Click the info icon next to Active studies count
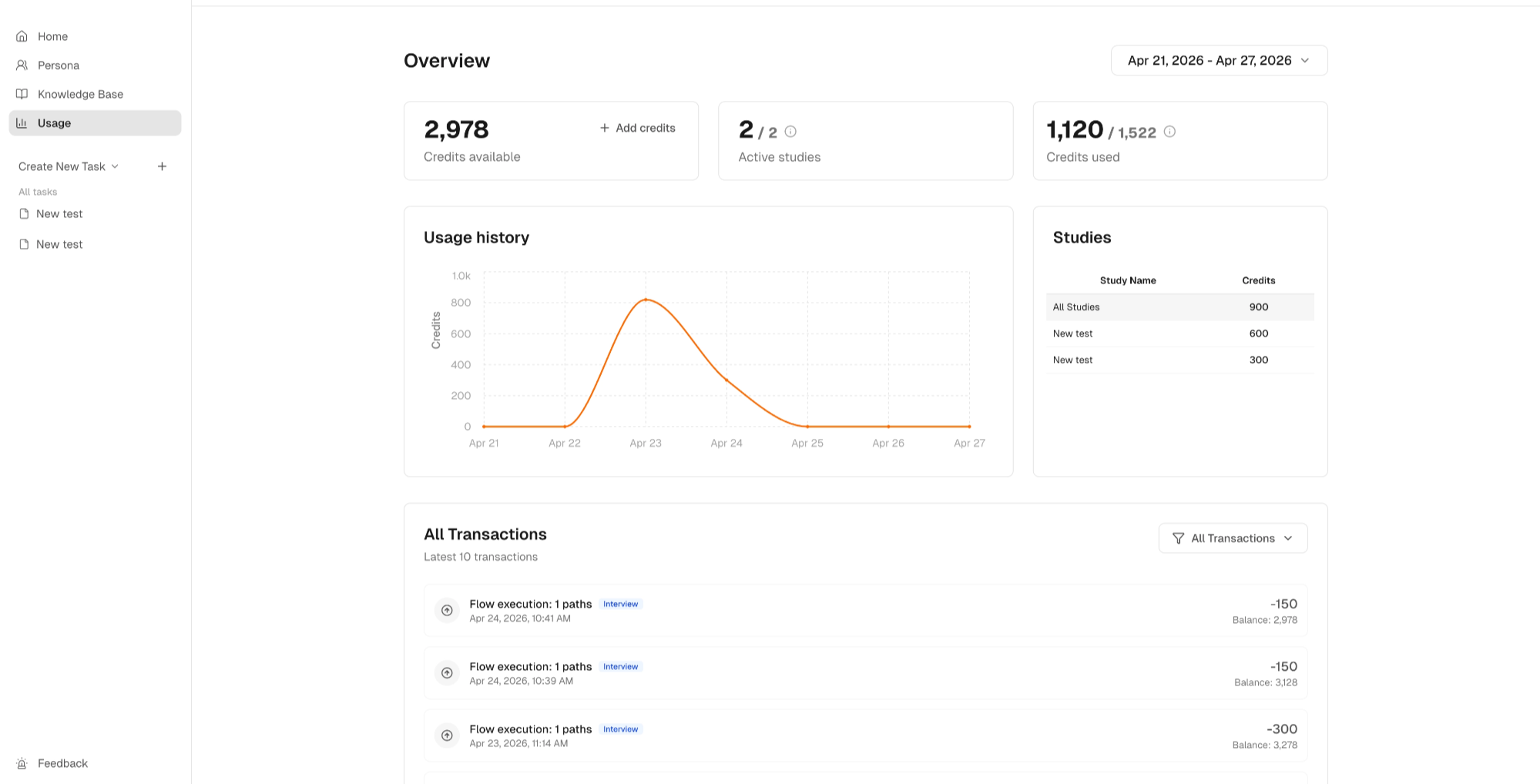 click(x=790, y=132)
